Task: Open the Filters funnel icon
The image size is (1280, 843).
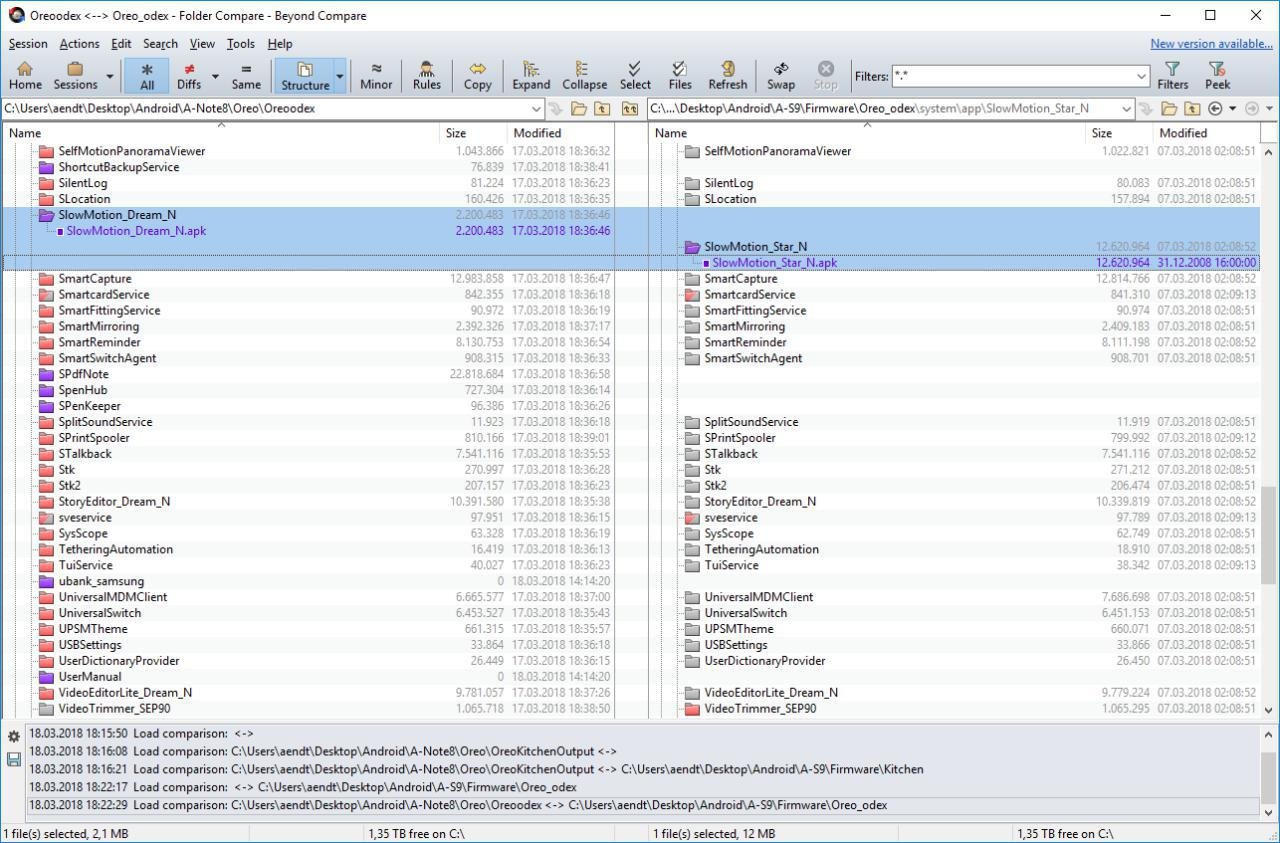Action: 1172,76
